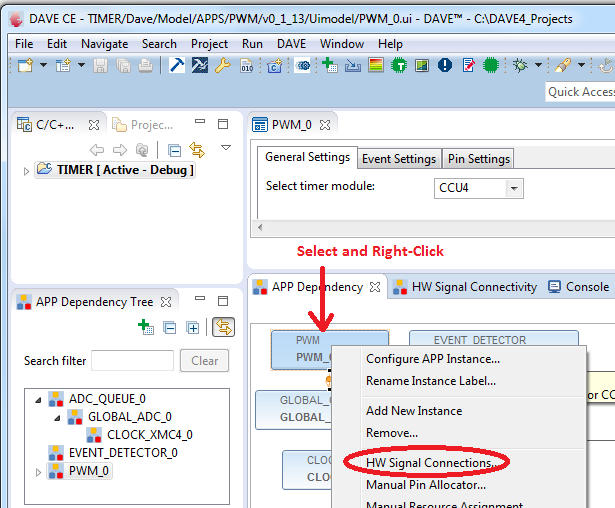Switch to the Project Explorer tab
This screenshot has width=615, height=508.
click(143, 125)
